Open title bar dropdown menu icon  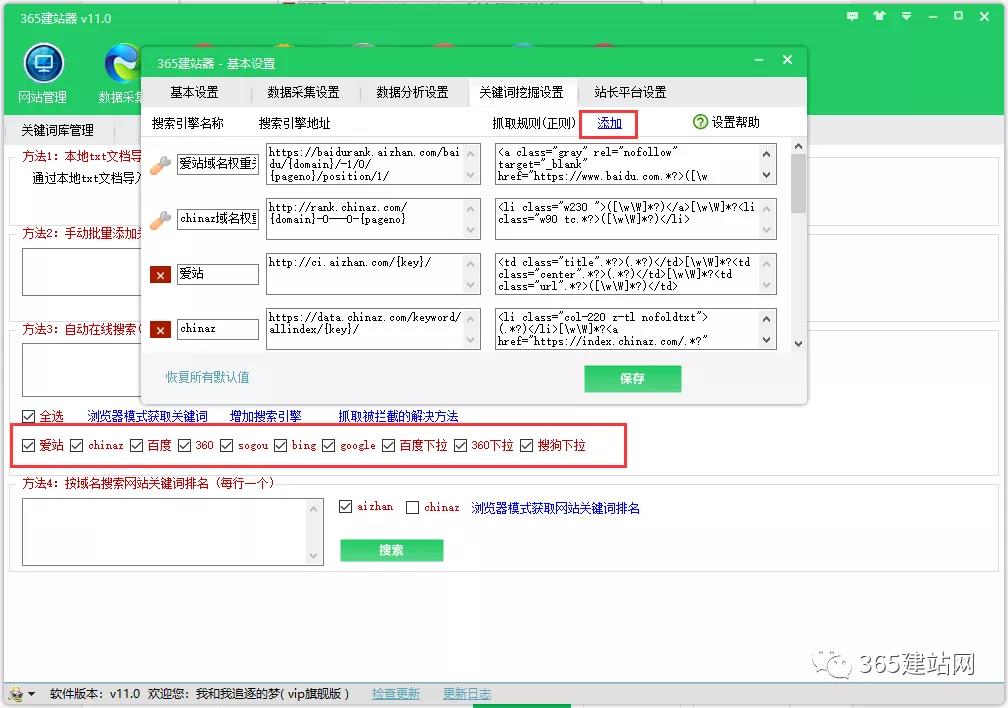tap(906, 16)
